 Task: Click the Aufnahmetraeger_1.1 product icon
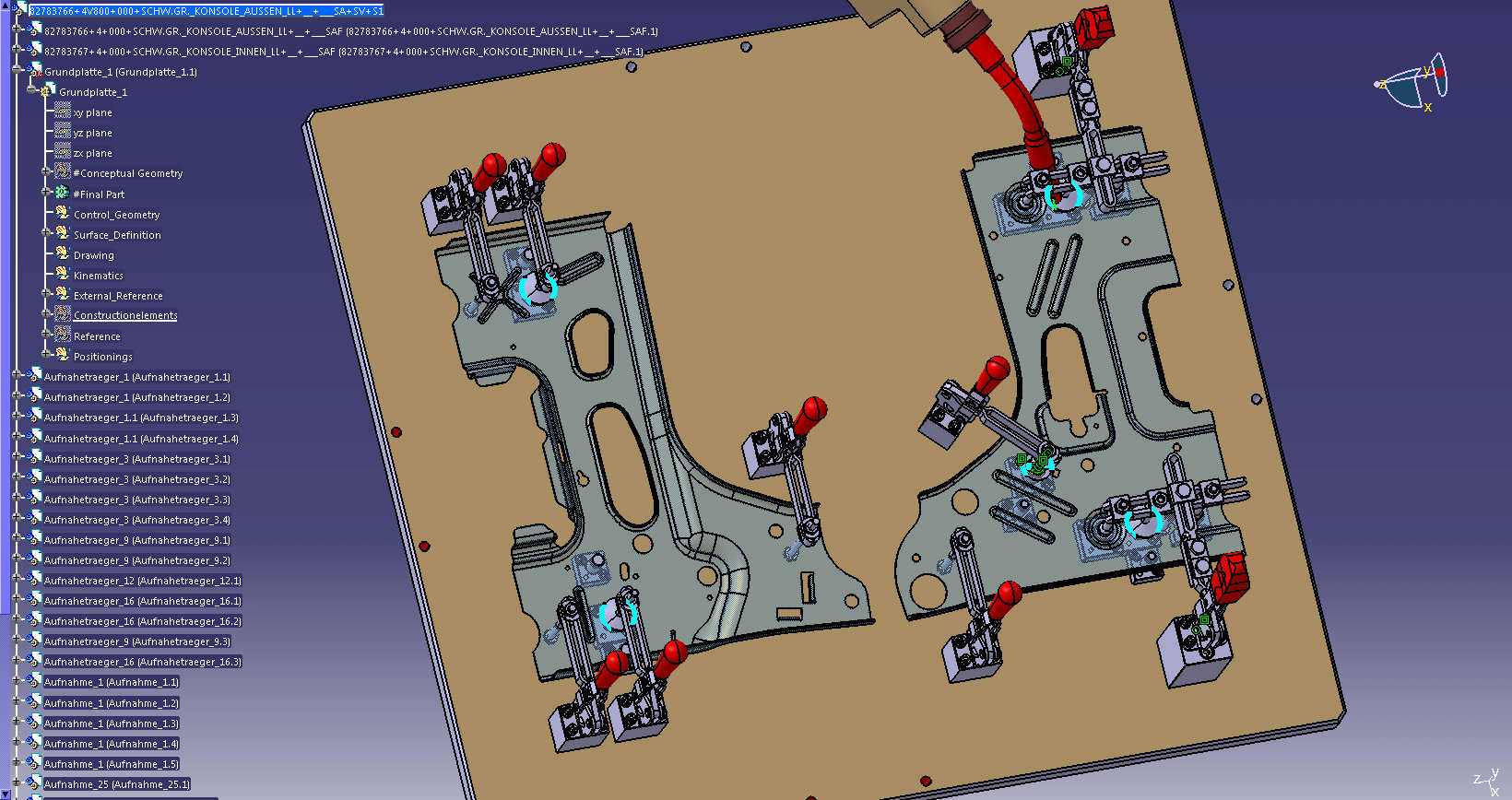[33, 376]
